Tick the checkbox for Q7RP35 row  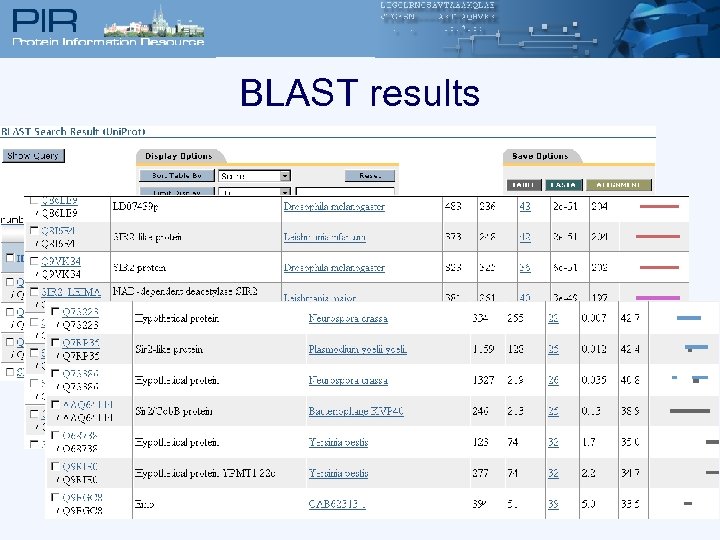55,342
